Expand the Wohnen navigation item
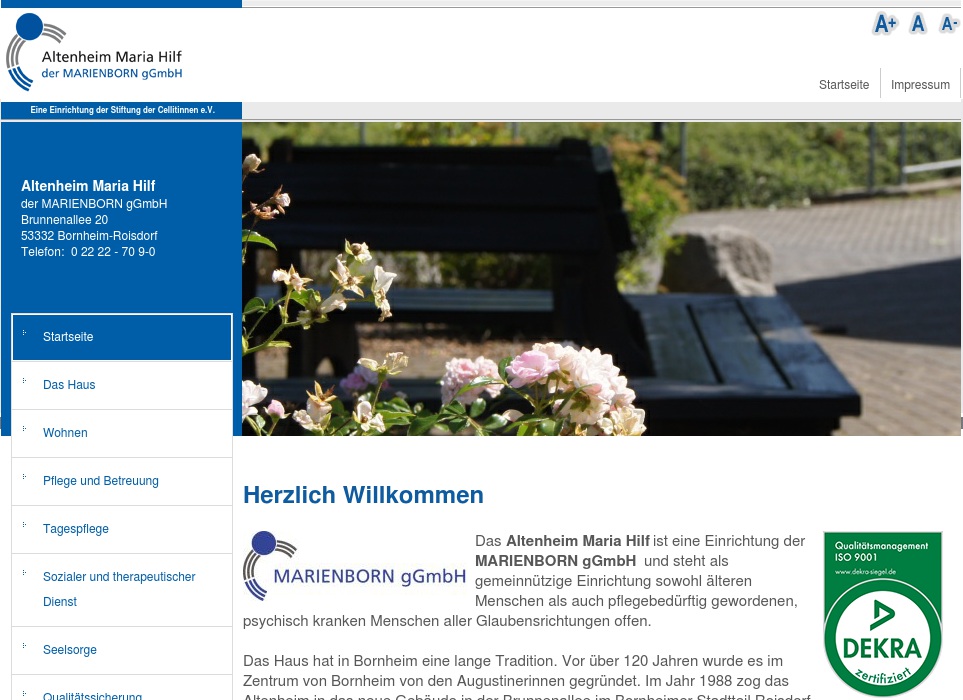 click(65, 433)
